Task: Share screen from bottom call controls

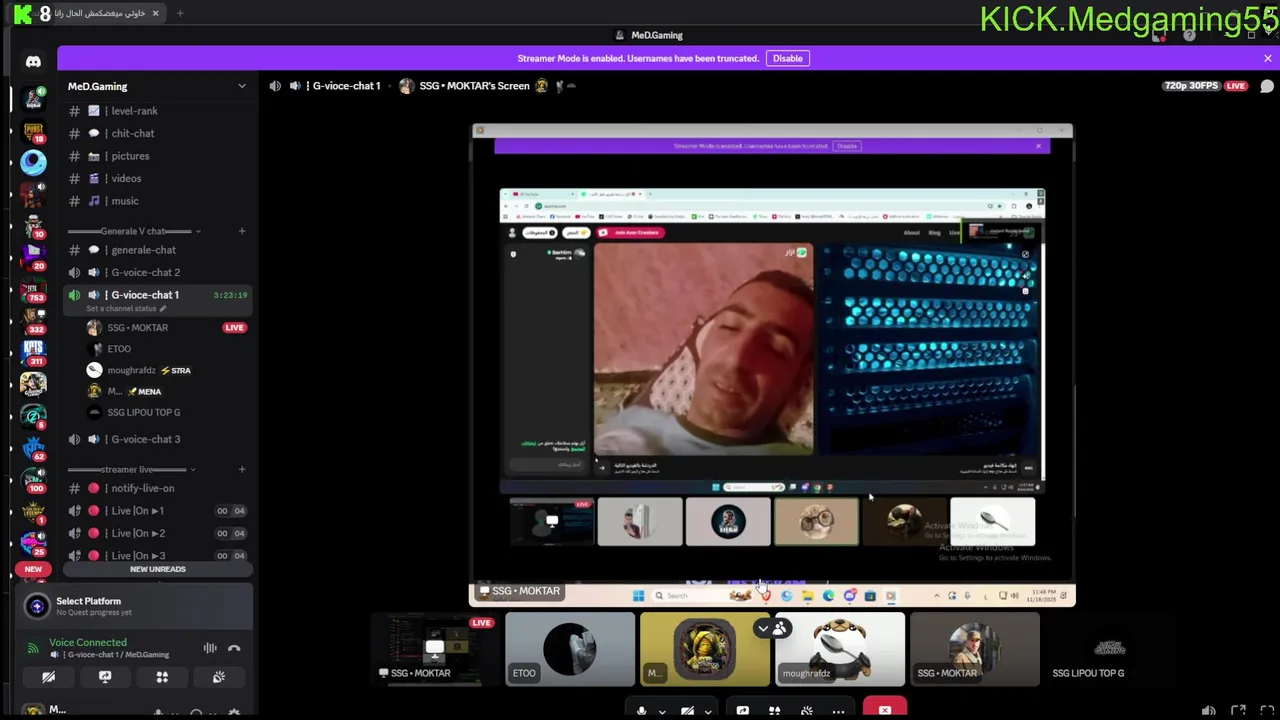Action: (742, 711)
